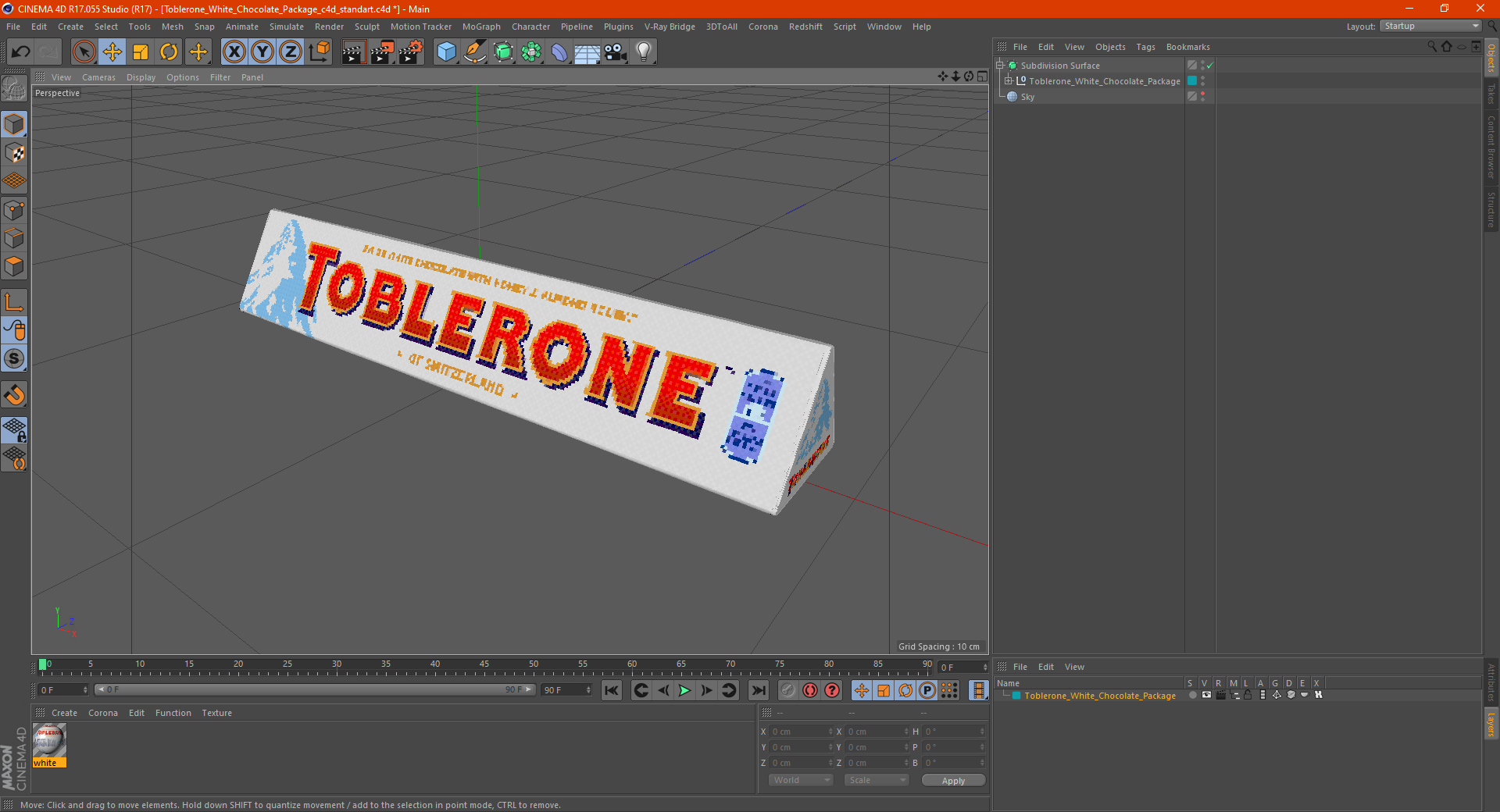Open viewport Cameras menu
The width and height of the screenshot is (1500, 812).
coord(98,77)
